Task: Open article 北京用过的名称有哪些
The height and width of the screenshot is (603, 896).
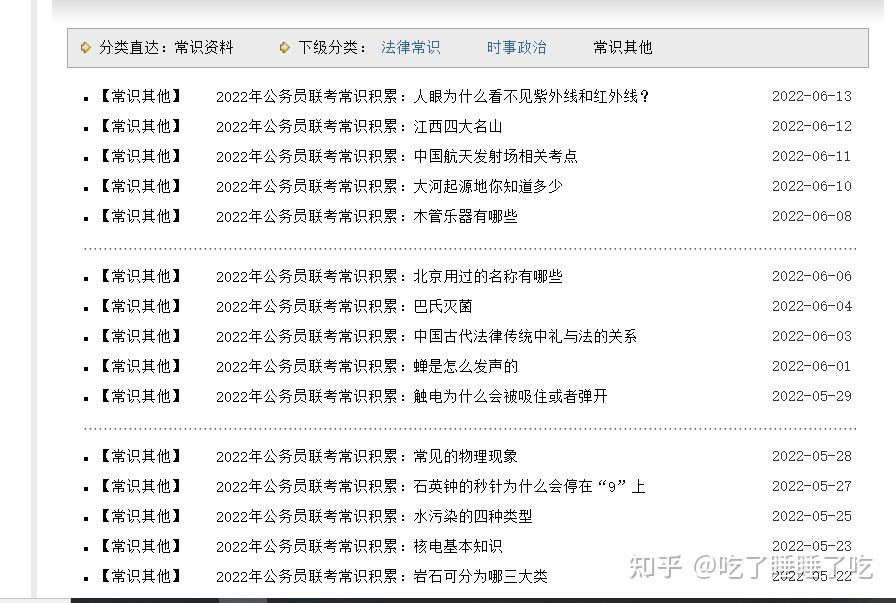Action: (x=389, y=277)
